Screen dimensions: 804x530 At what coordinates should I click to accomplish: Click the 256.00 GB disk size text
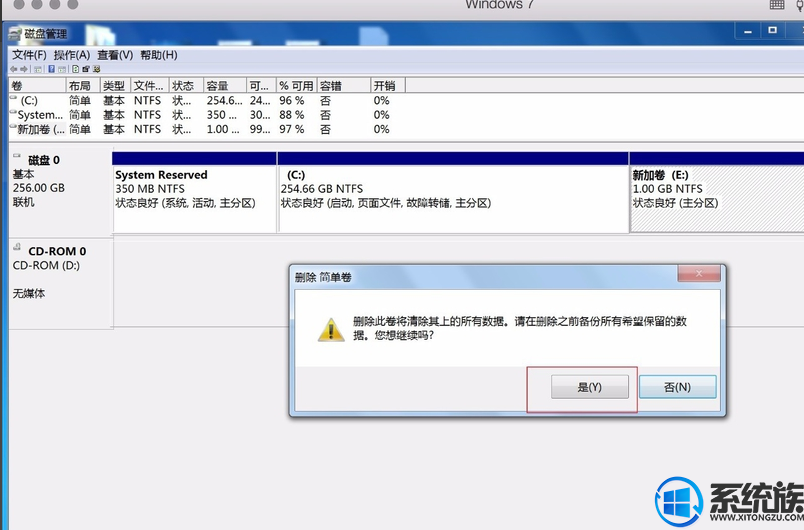pos(39,188)
